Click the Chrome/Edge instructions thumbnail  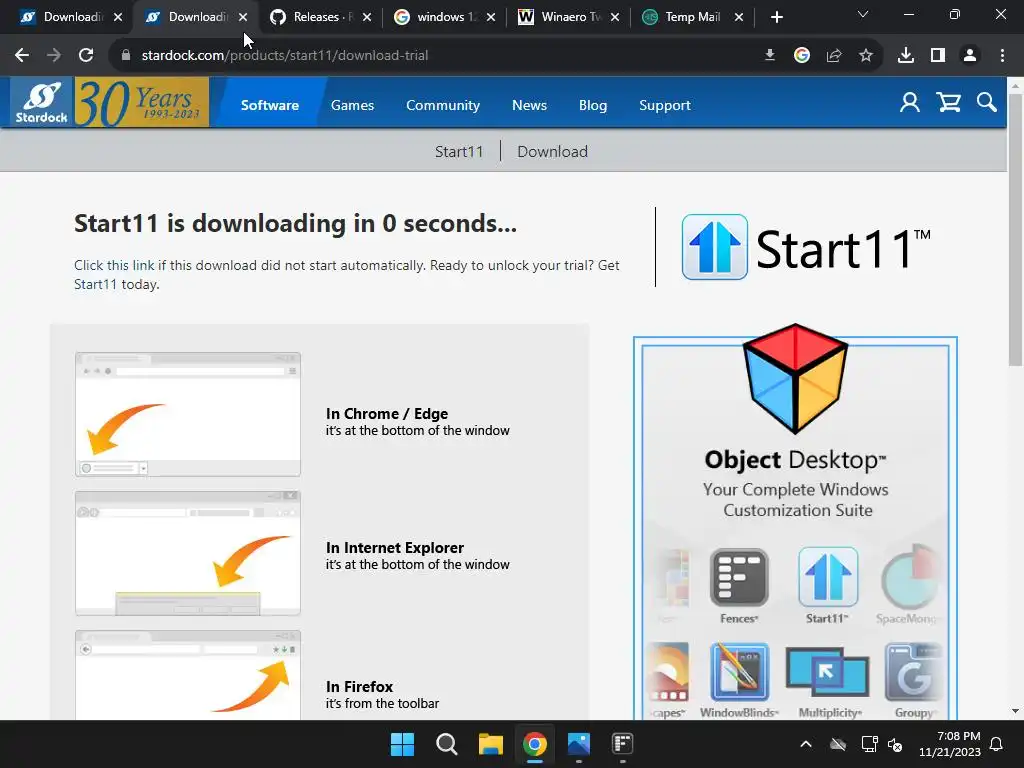(x=188, y=414)
